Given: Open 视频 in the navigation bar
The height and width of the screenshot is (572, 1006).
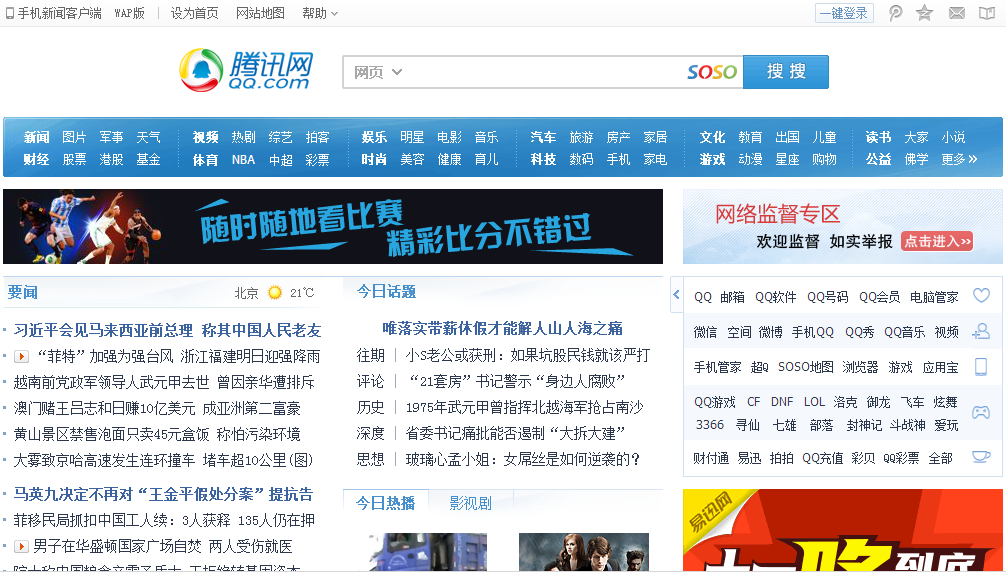Looking at the screenshot, I should click(x=205, y=137).
